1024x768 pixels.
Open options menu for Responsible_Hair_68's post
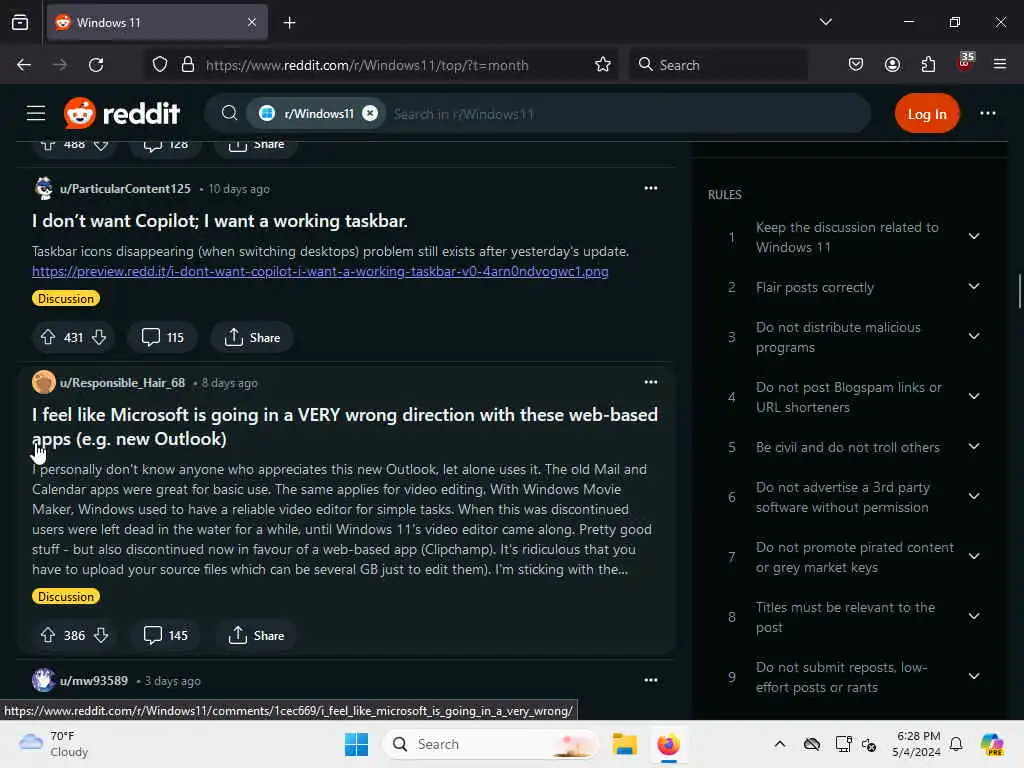tap(650, 382)
